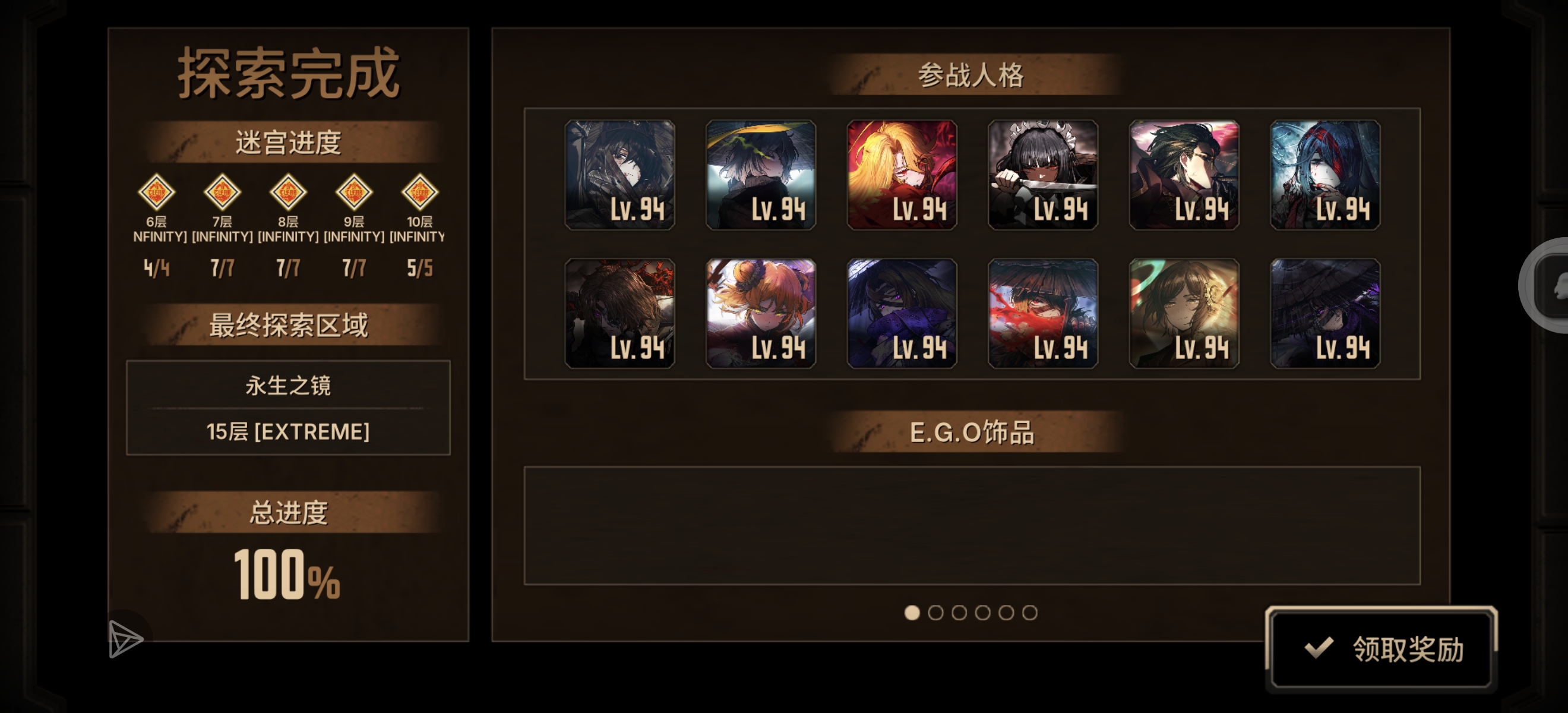
Task: Click the 8层 CLEAR diamond badge
Action: [288, 193]
